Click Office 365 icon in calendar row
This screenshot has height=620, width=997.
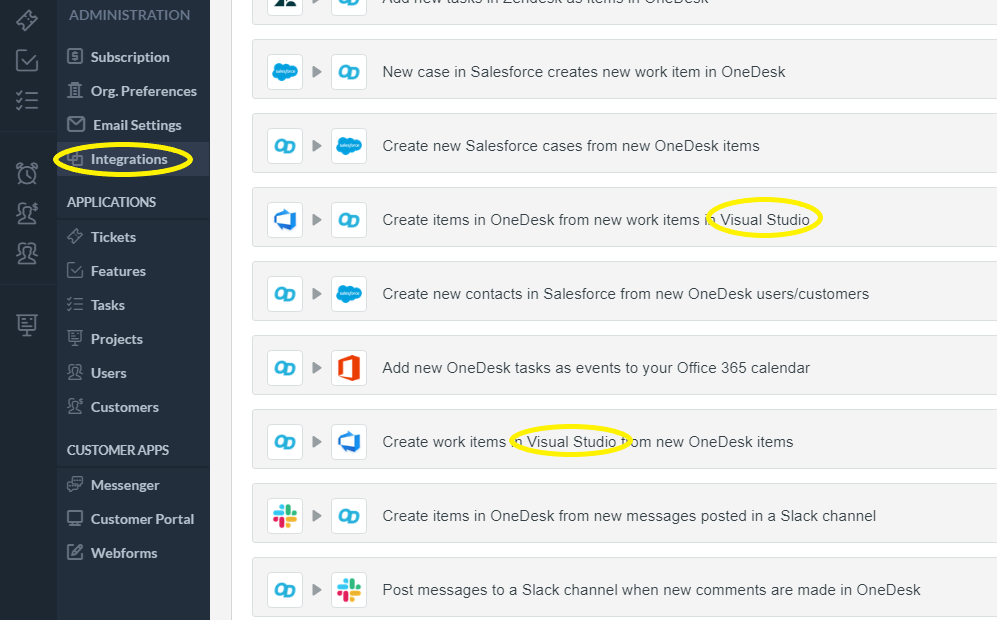[x=349, y=368]
